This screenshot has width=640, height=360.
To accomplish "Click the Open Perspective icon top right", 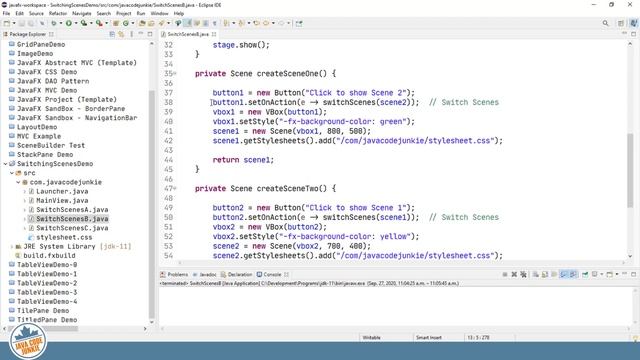I will pyautogui.click(x=620, y=23).
